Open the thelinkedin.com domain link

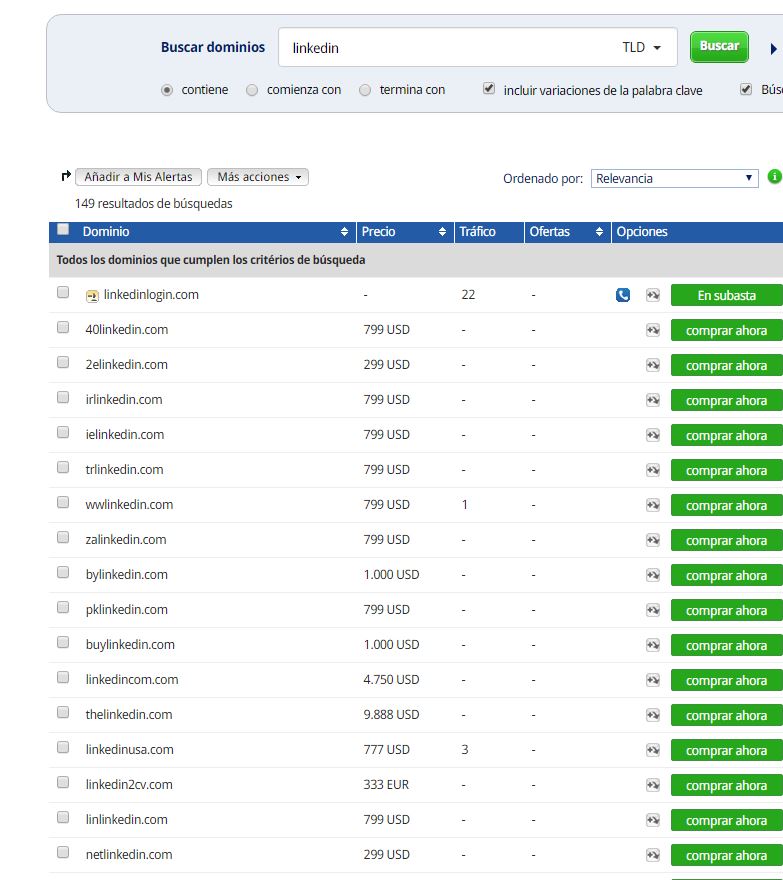tap(129, 714)
